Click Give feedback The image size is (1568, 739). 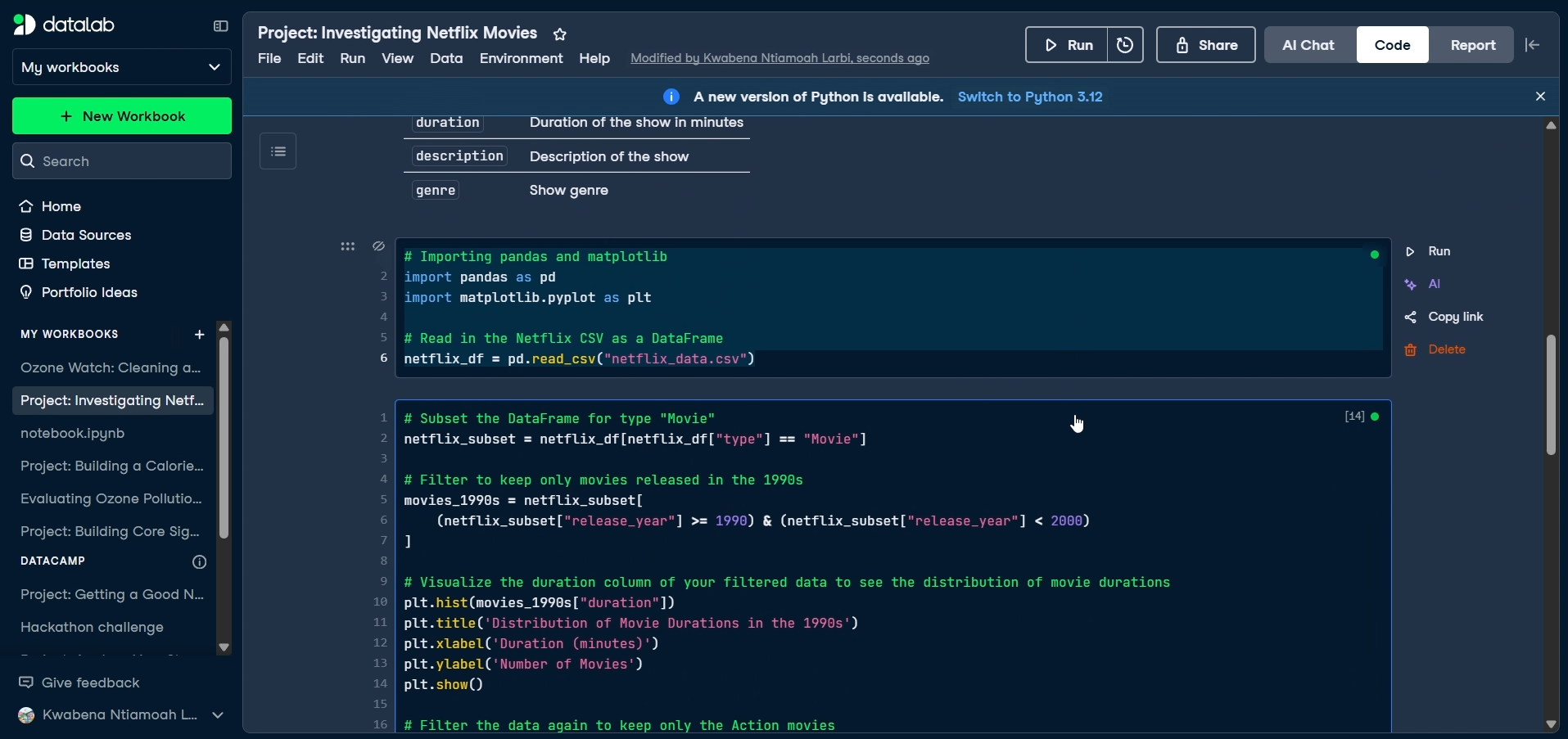[79, 683]
